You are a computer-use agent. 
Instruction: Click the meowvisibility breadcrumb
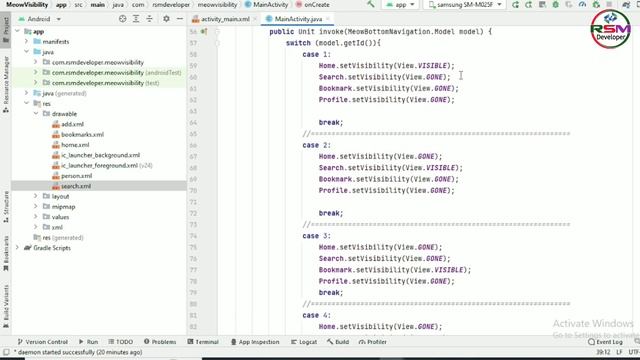[x=217, y=4]
